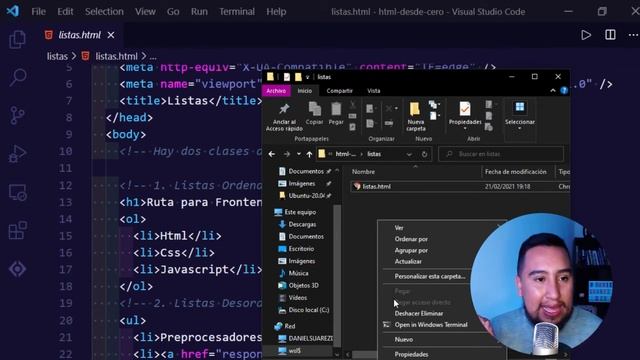Open the Edit menu in VS Code

(65, 11)
